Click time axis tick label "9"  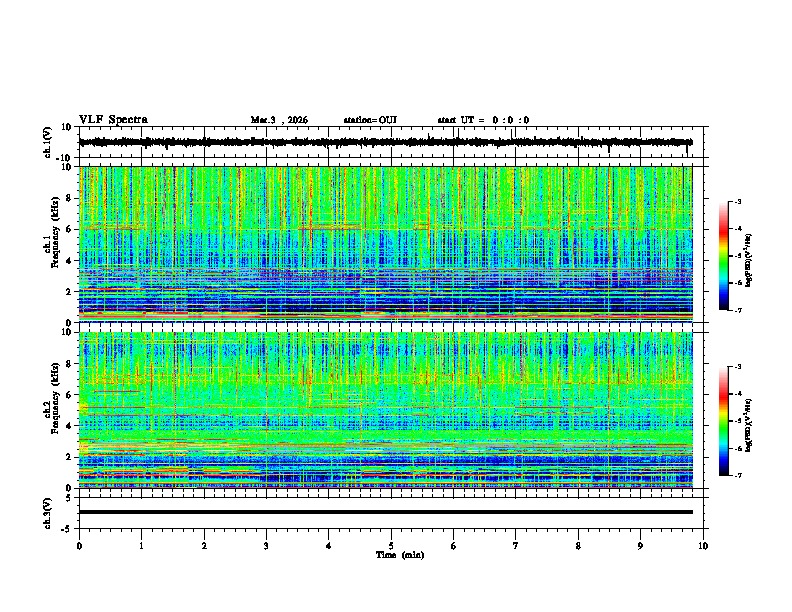(640, 546)
